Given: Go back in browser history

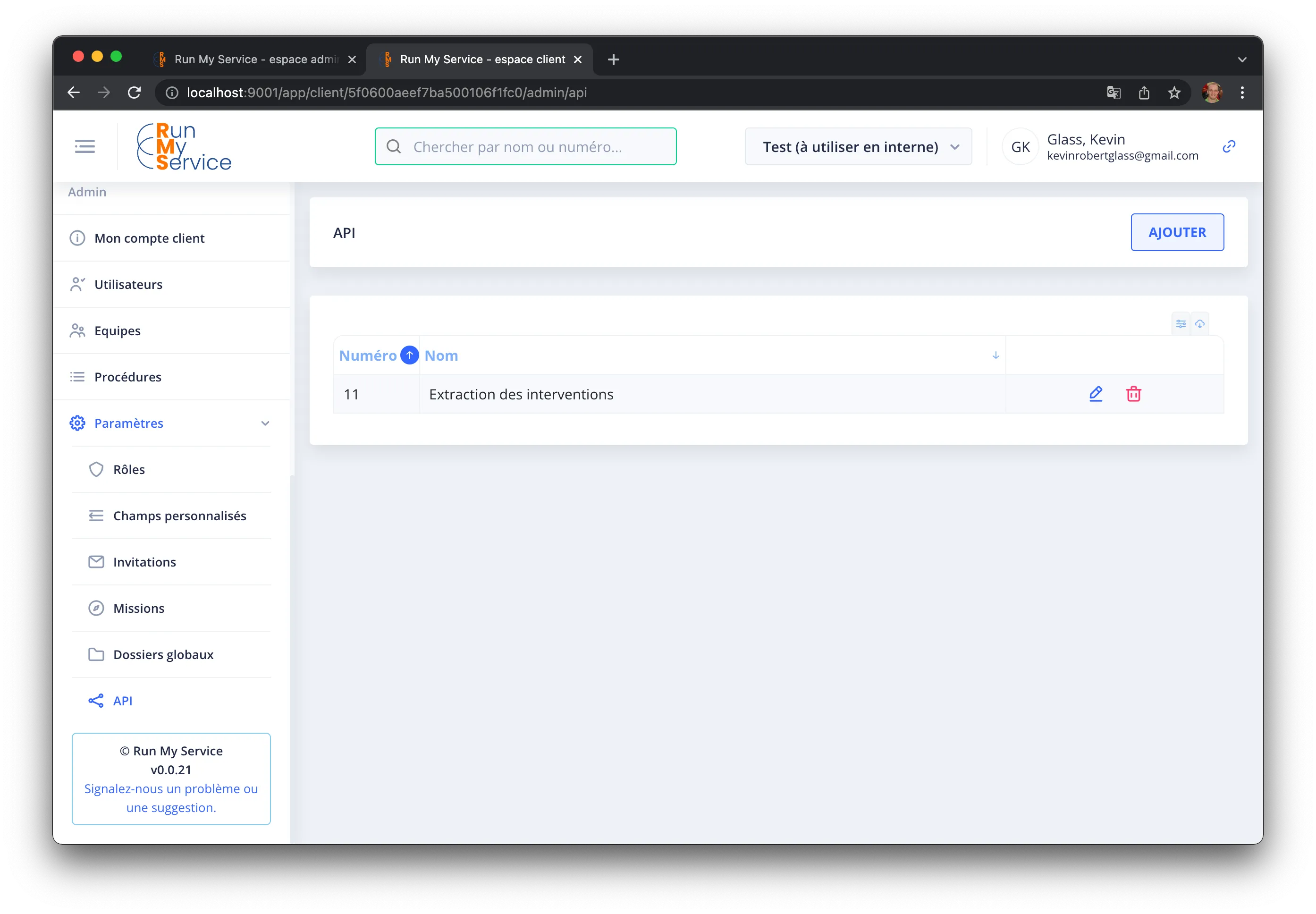Looking at the screenshot, I should pos(73,92).
